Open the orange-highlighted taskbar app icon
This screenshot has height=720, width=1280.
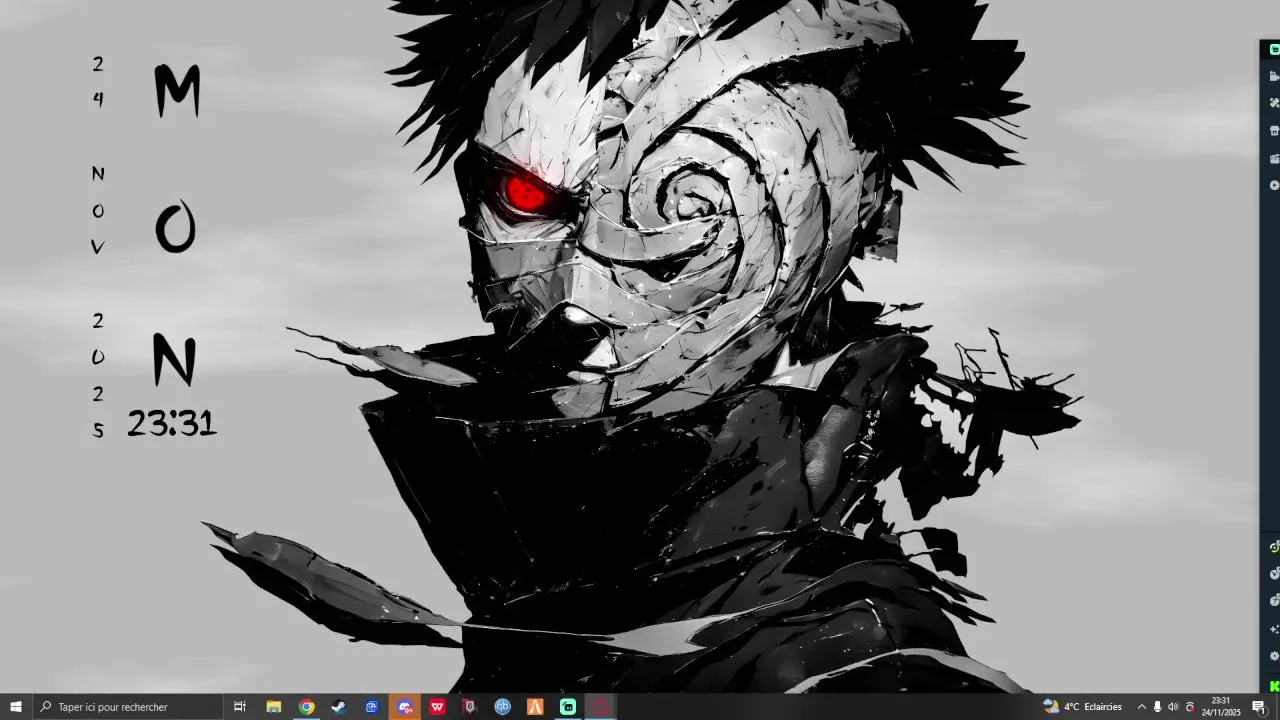click(x=405, y=707)
